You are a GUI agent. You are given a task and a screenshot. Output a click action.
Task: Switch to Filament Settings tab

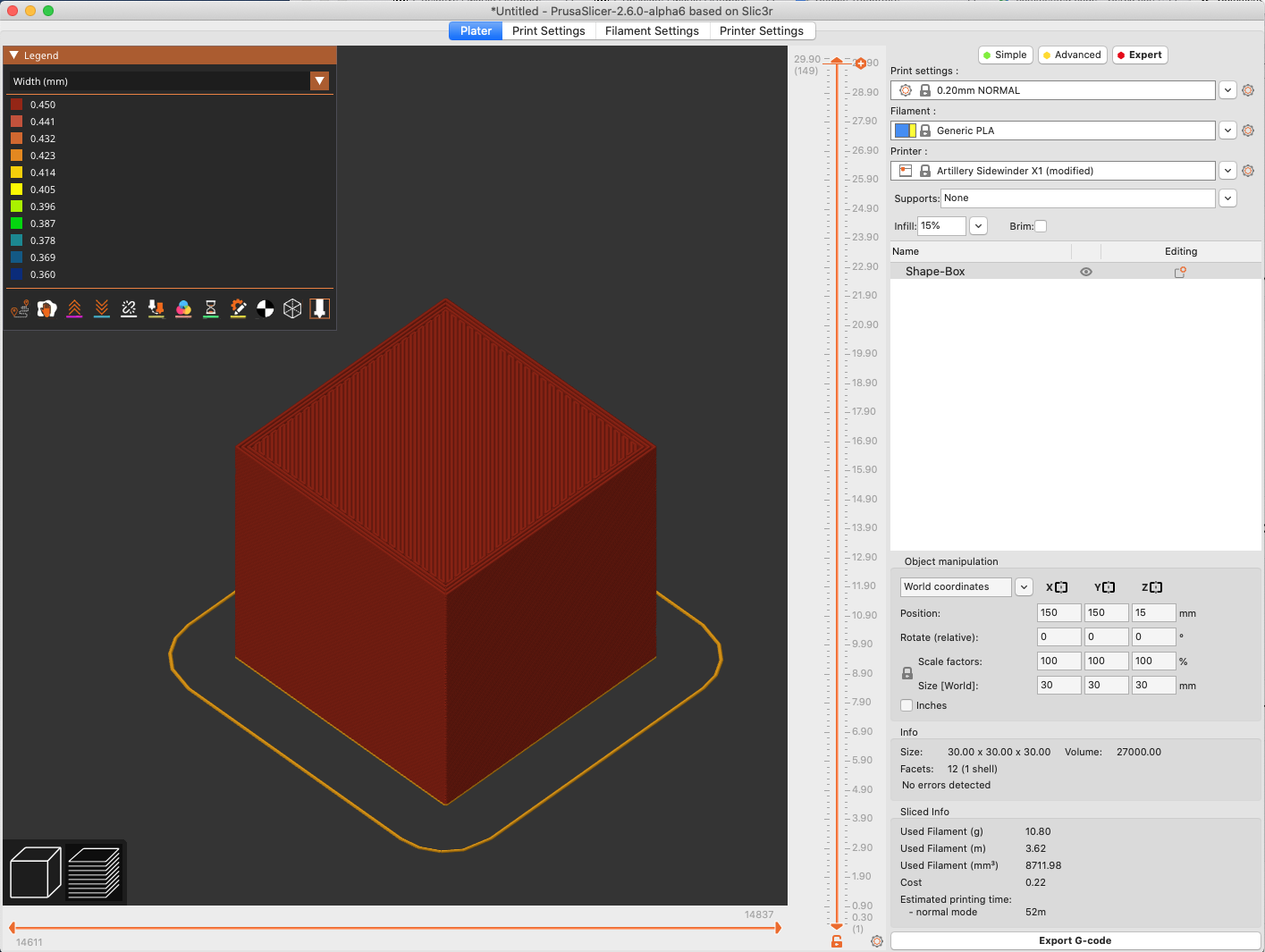[652, 30]
